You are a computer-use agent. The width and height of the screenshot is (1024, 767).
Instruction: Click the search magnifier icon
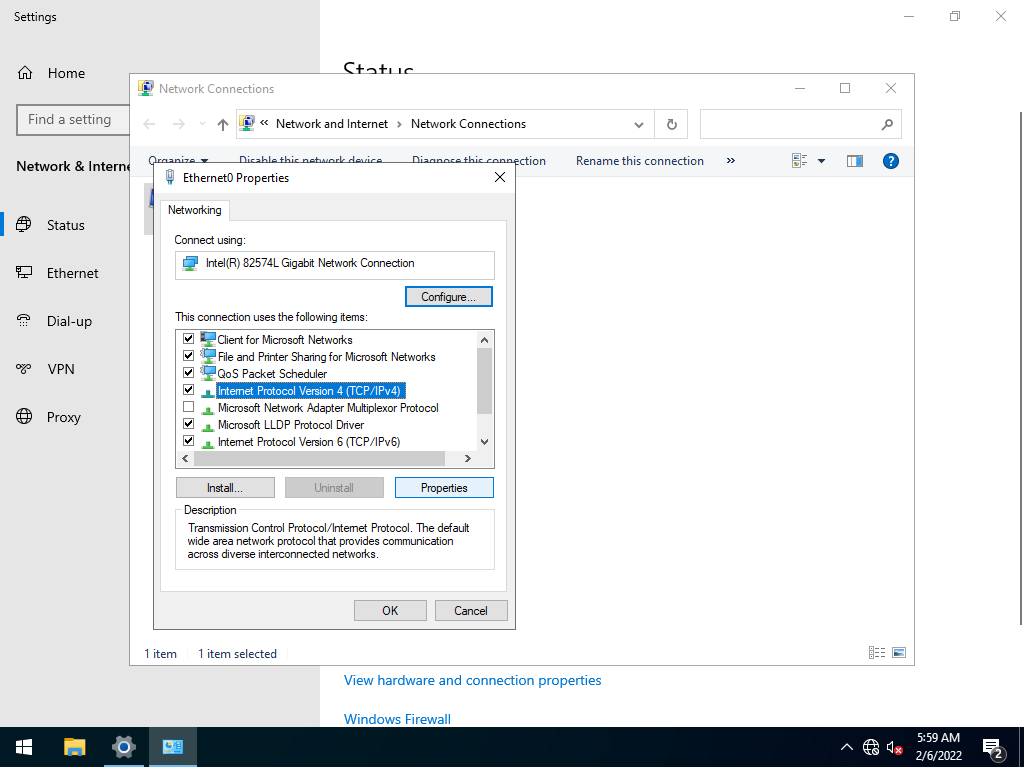(887, 124)
